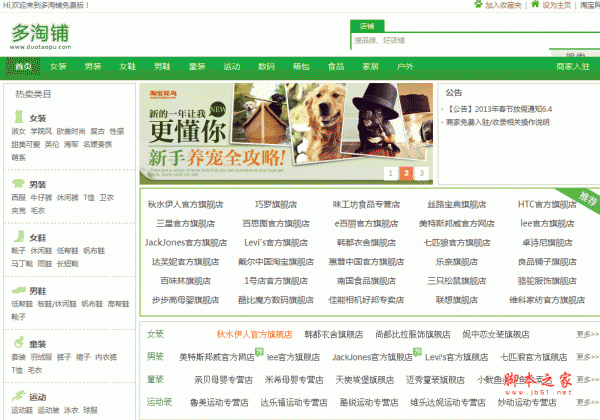The image size is (600, 420).
Task: Open 戴尔中国淘宝旗舰店 link
Action: click(276, 262)
